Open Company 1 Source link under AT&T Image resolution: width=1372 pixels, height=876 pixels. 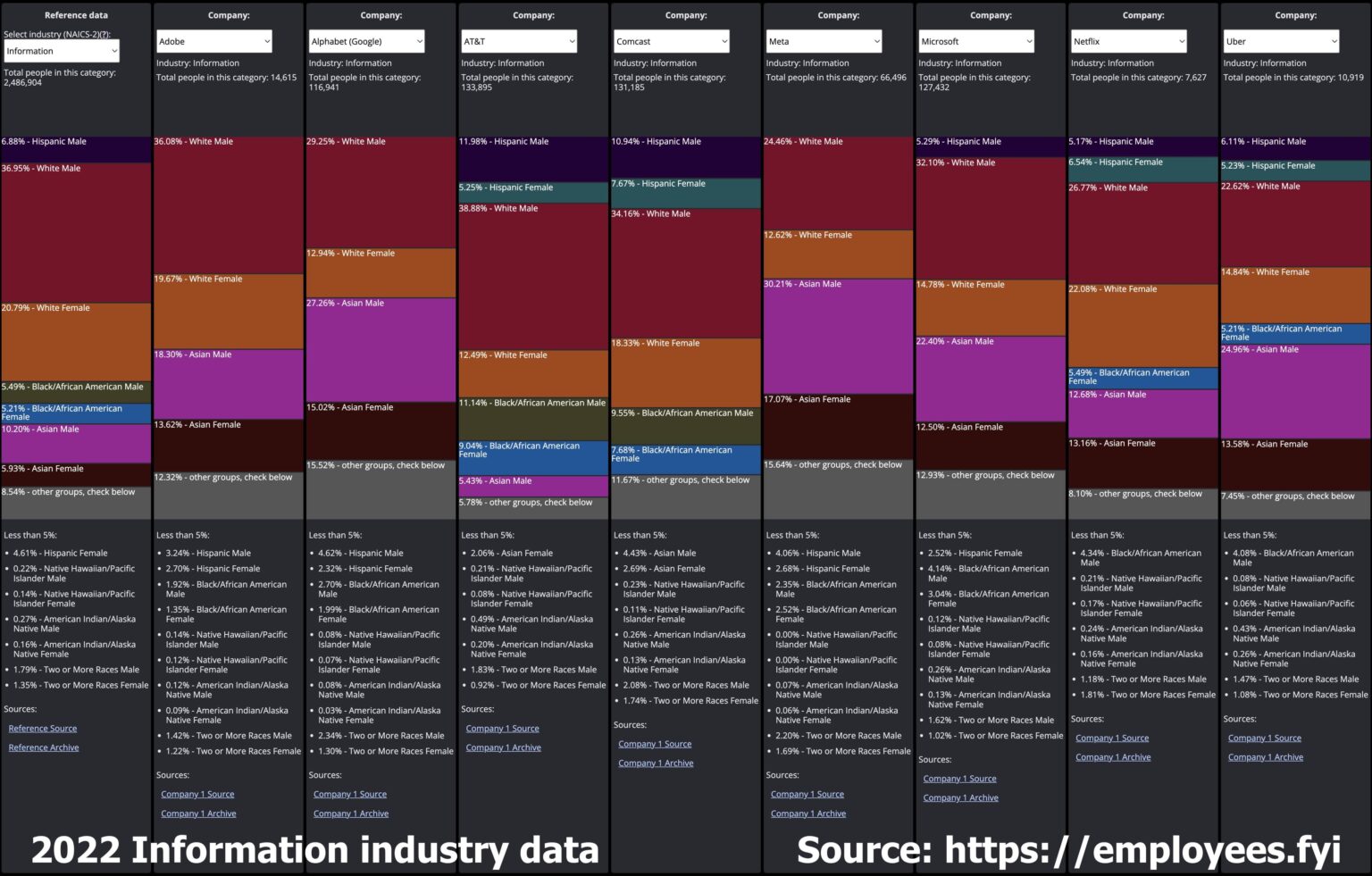(502, 729)
